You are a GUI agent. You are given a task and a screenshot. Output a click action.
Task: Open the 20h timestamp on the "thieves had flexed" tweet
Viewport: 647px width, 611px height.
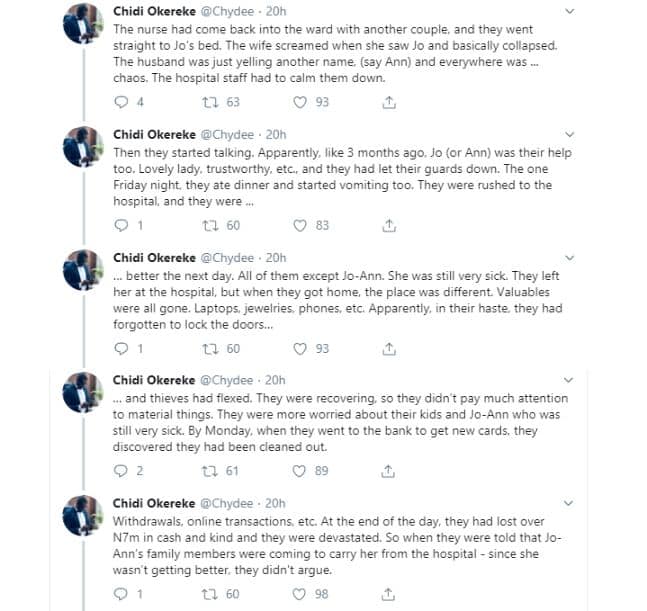coord(276,381)
